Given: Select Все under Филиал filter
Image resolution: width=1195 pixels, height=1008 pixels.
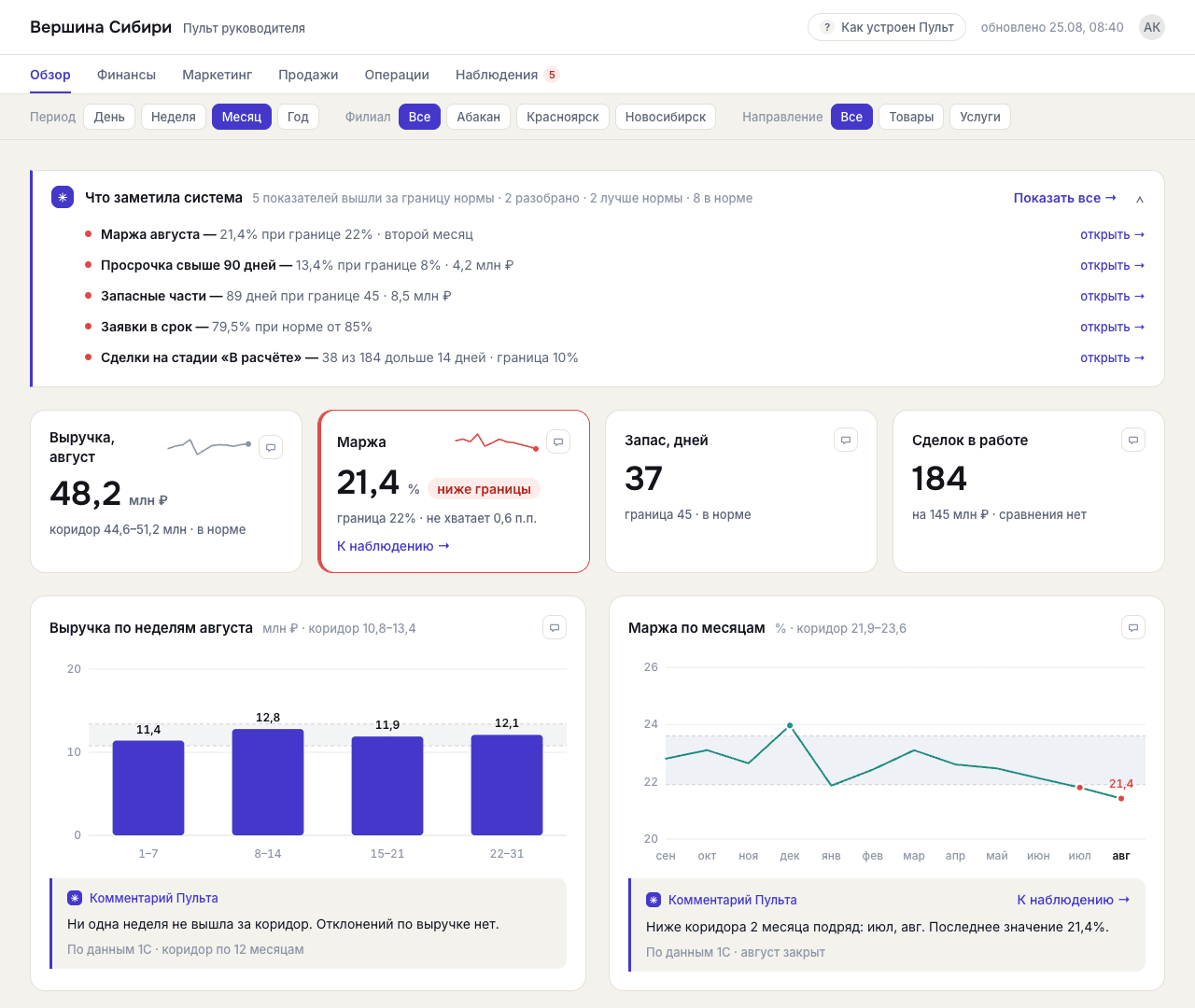Looking at the screenshot, I should [420, 117].
